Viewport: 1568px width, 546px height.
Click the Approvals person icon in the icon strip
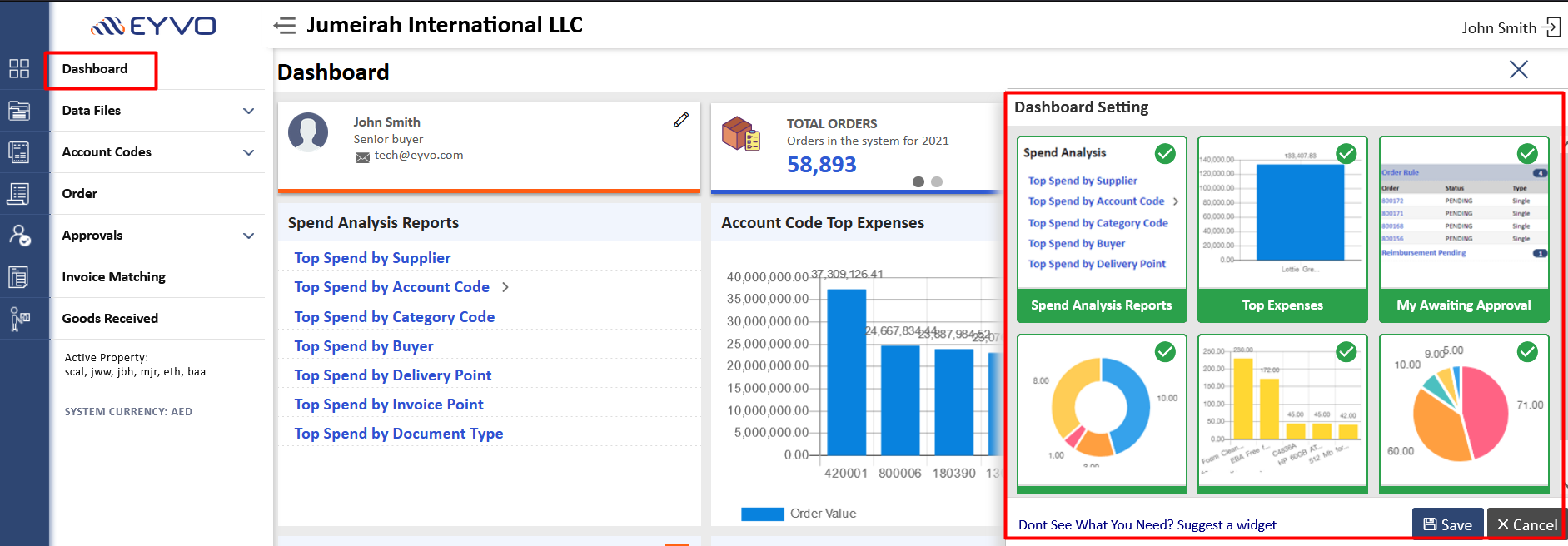(x=19, y=235)
